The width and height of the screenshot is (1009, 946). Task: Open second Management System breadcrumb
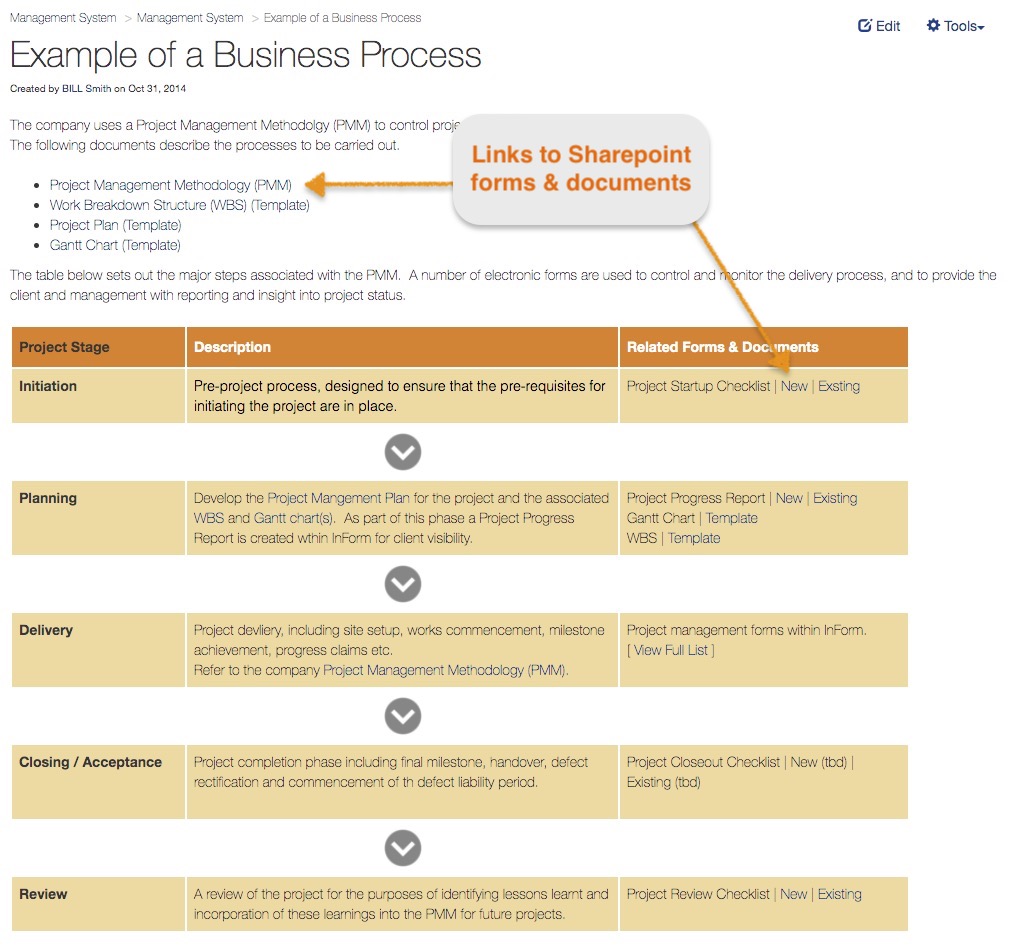(190, 18)
